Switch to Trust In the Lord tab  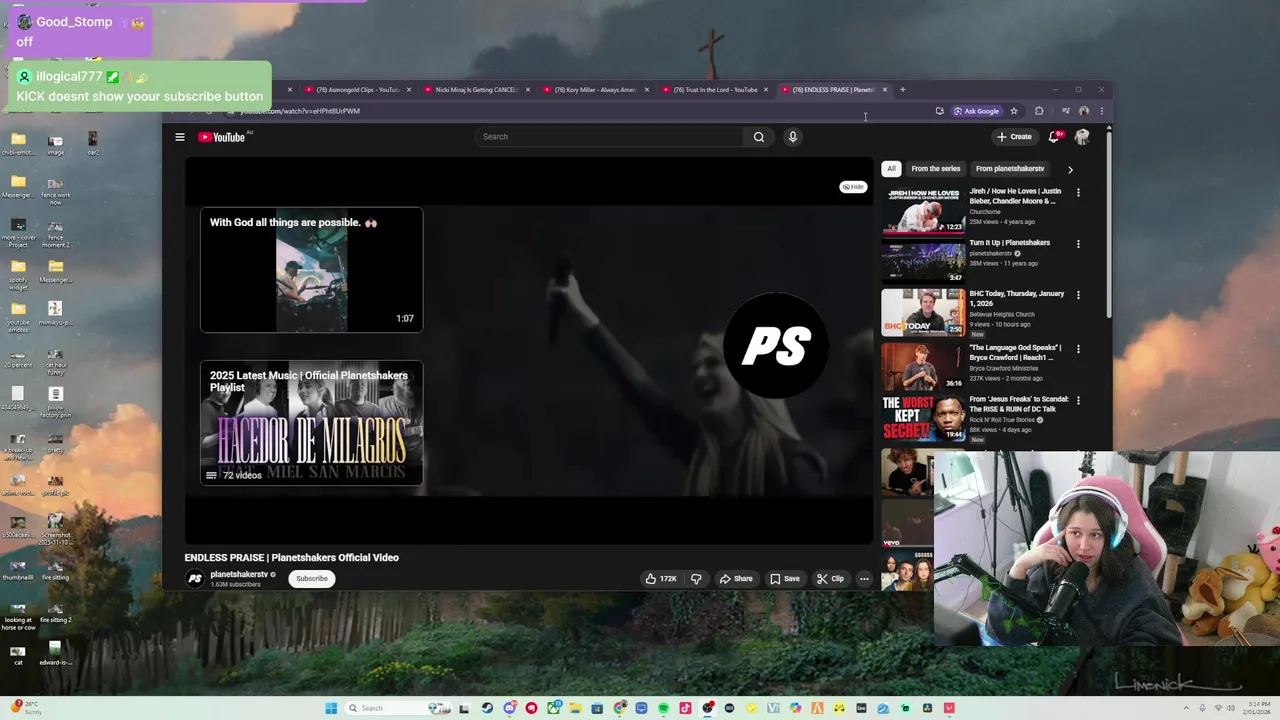tap(714, 90)
